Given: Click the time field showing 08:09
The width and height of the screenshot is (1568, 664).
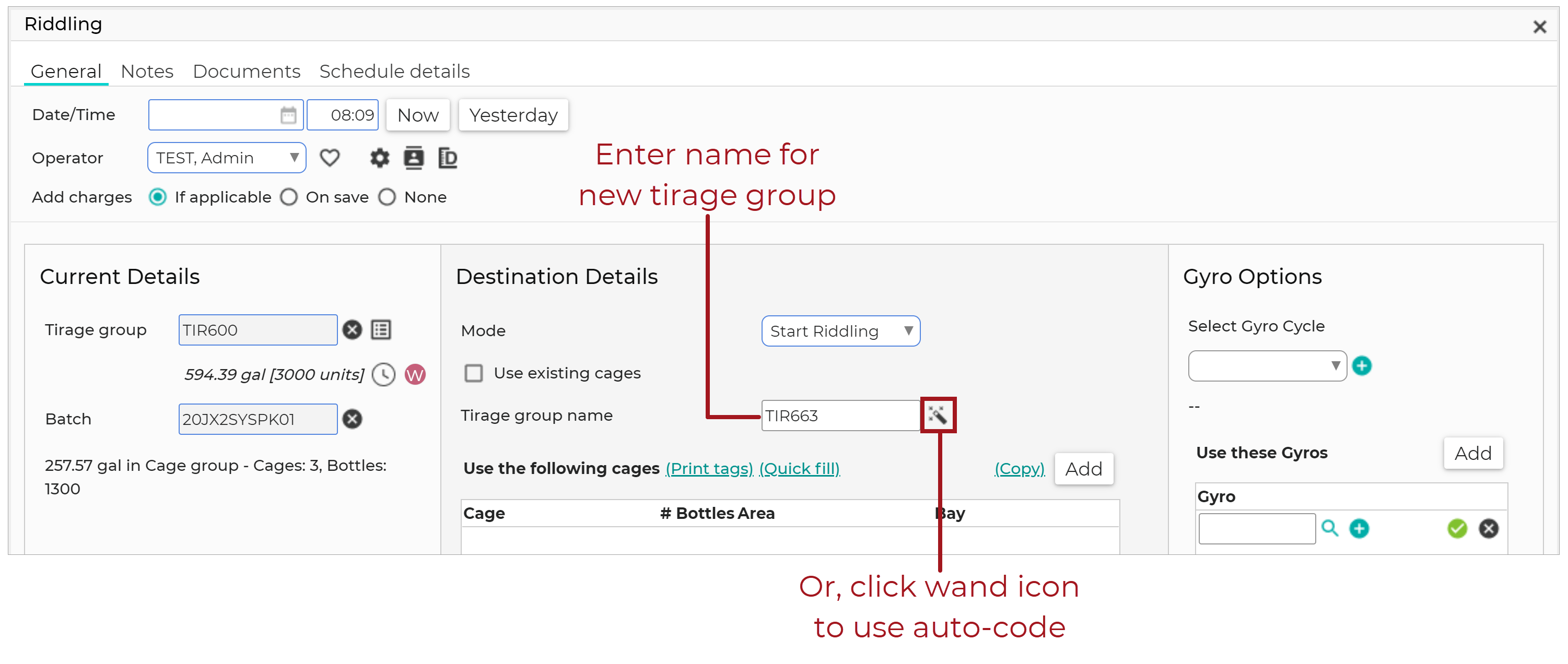Looking at the screenshot, I should click(x=343, y=115).
